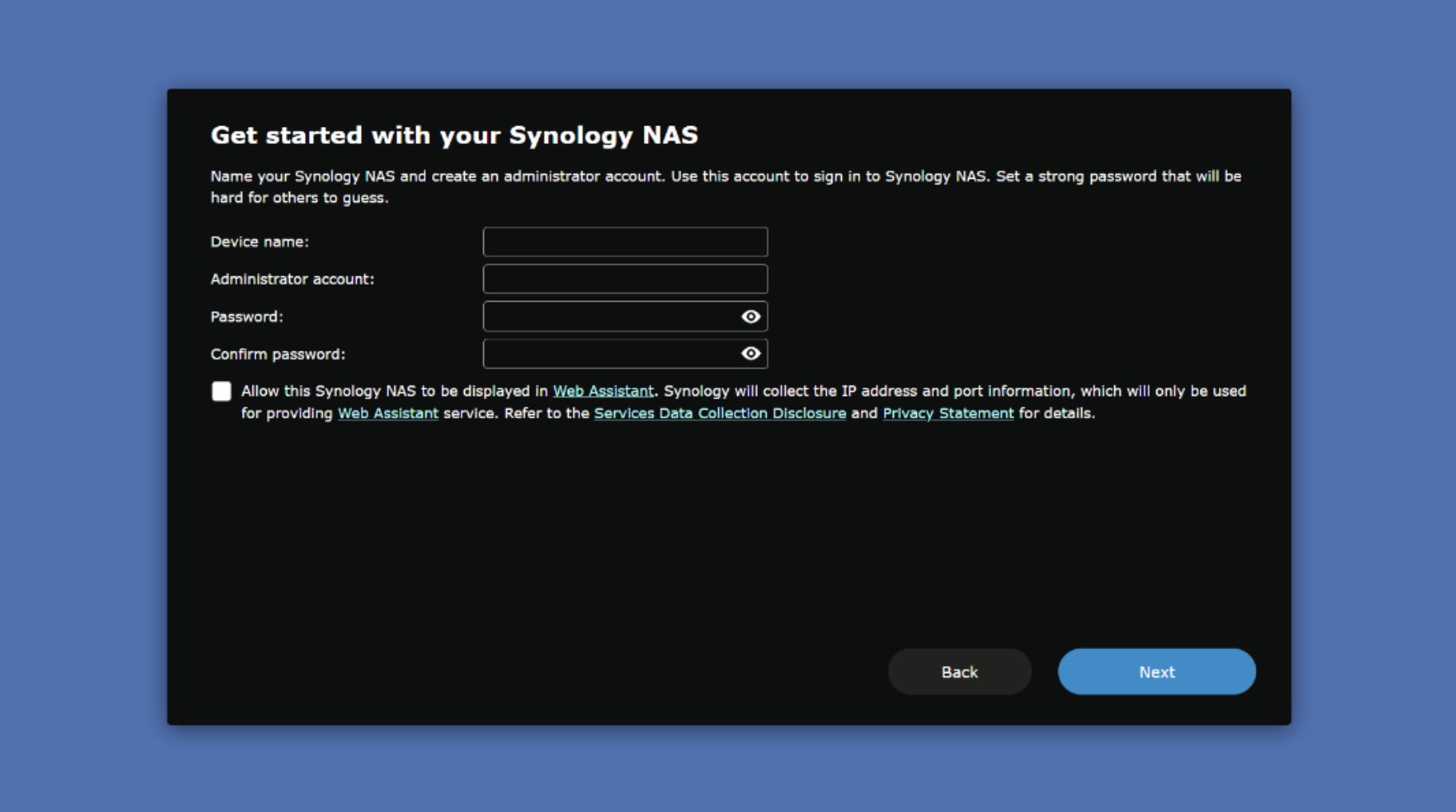Image resolution: width=1456 pixels, height=812 pixels.
Task: Open the Web Assistant link before "service"
Action: [387, 414]
